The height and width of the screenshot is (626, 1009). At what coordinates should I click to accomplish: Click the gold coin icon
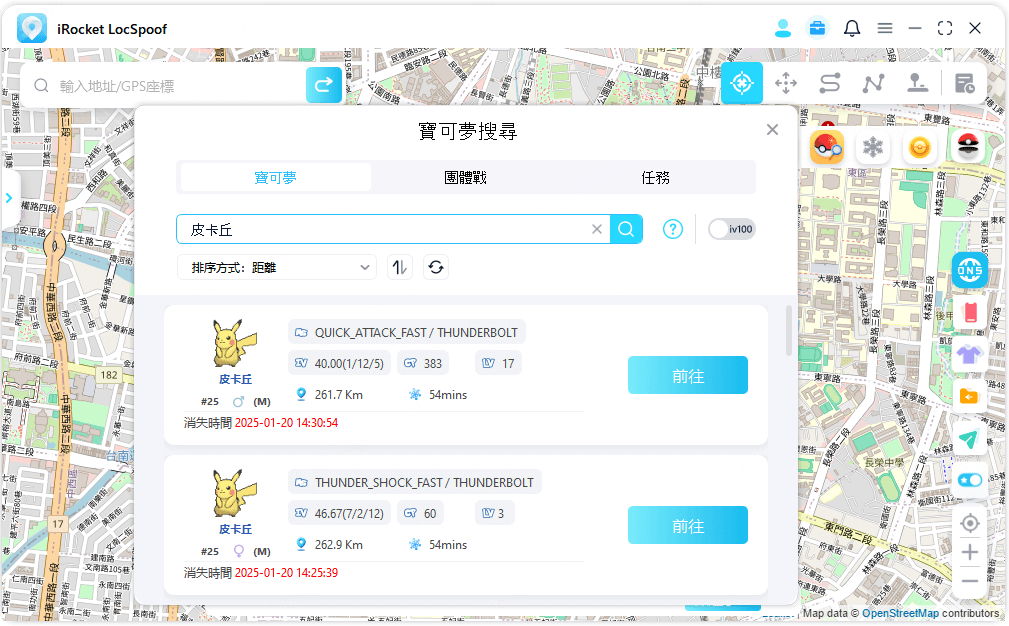point(920,147)
